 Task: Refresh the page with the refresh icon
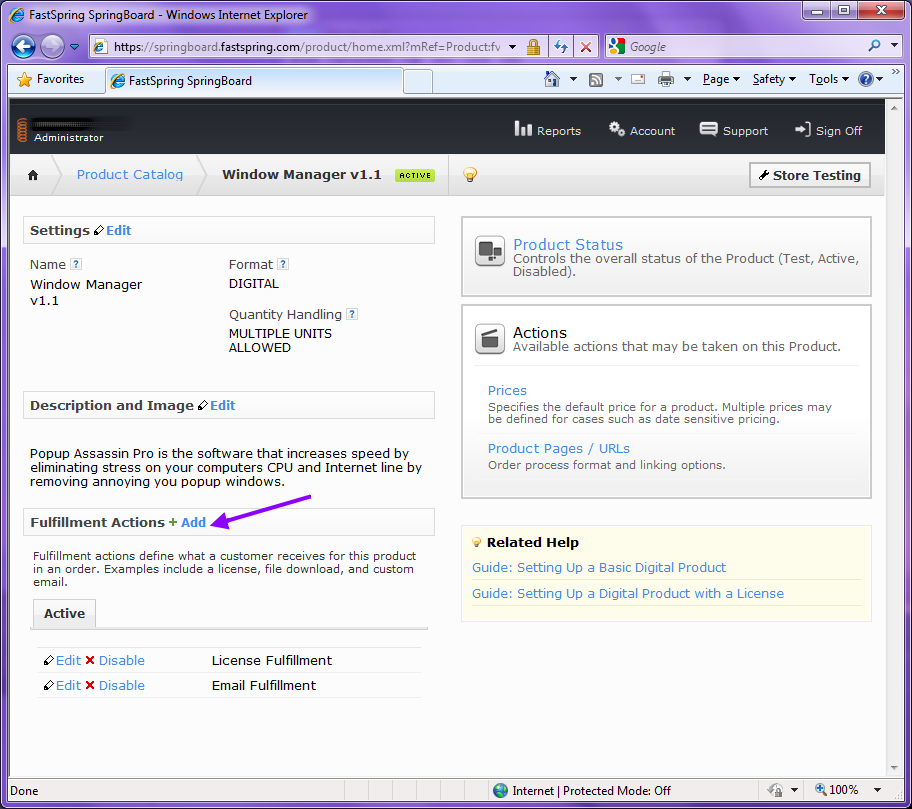click(x=561, y=47)
